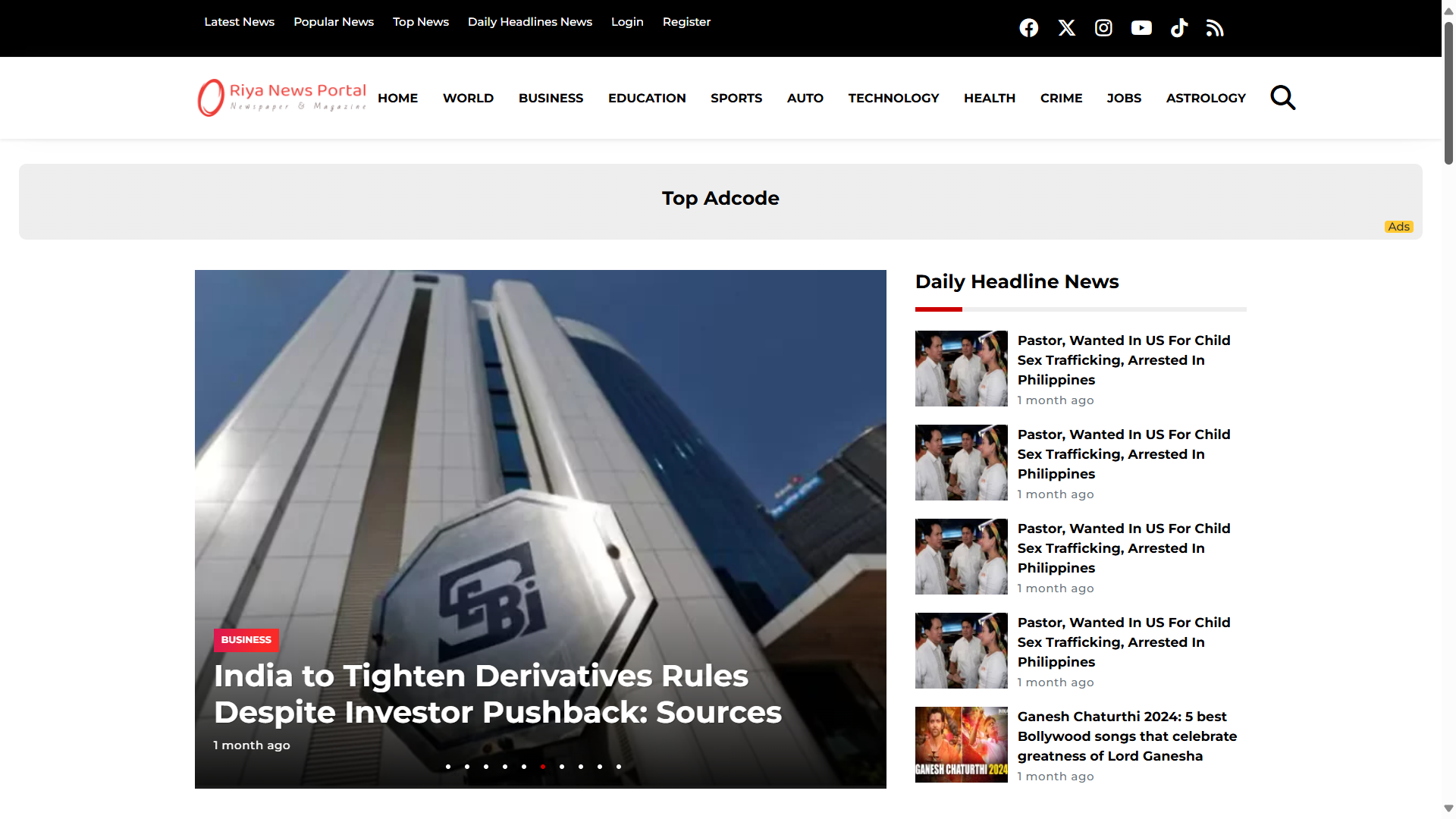Open India to Tighten Derivatives Rules headline
1456x819 pixels.
click(497, 694)
